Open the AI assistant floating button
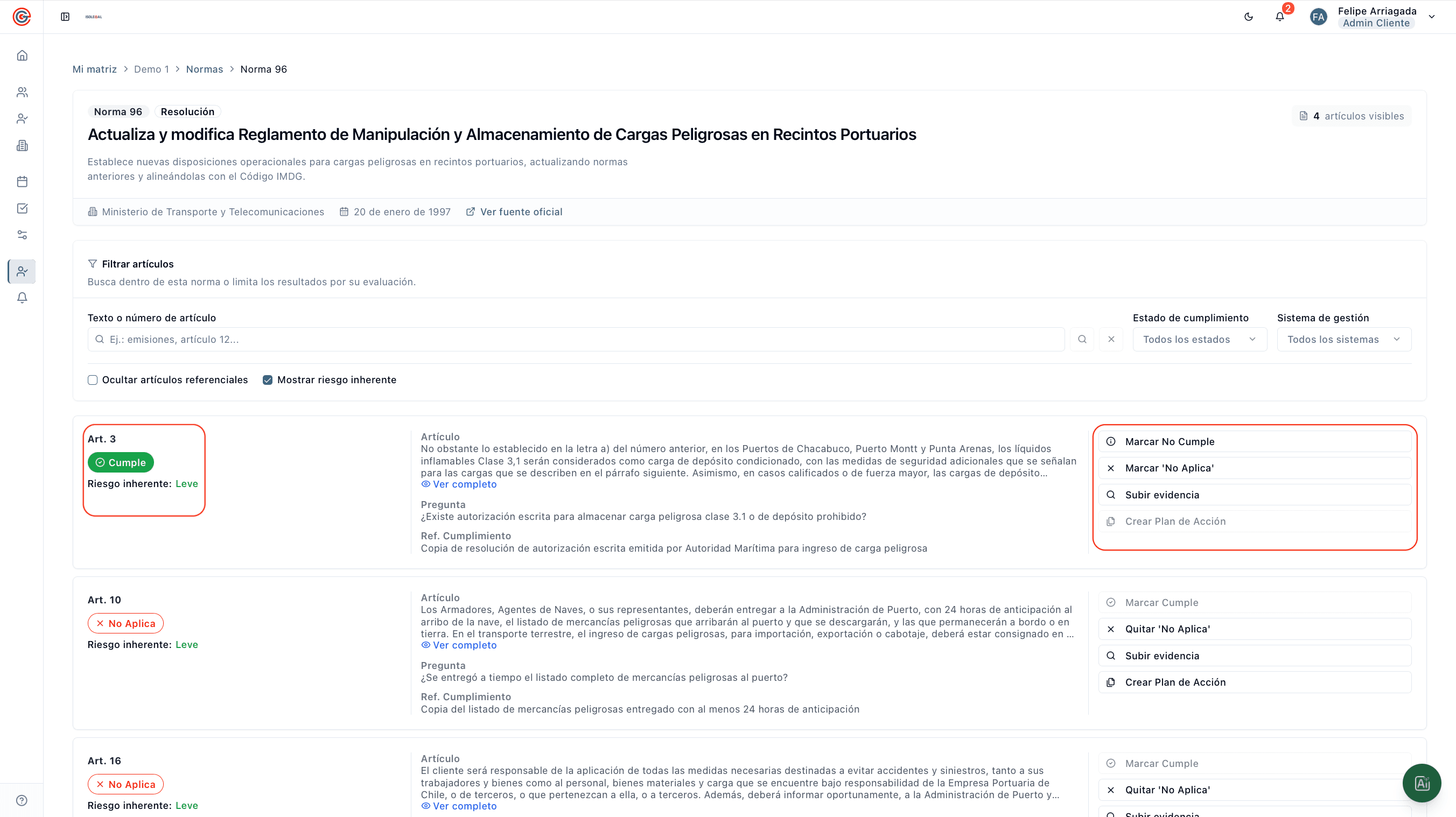 pos(1422,783)
